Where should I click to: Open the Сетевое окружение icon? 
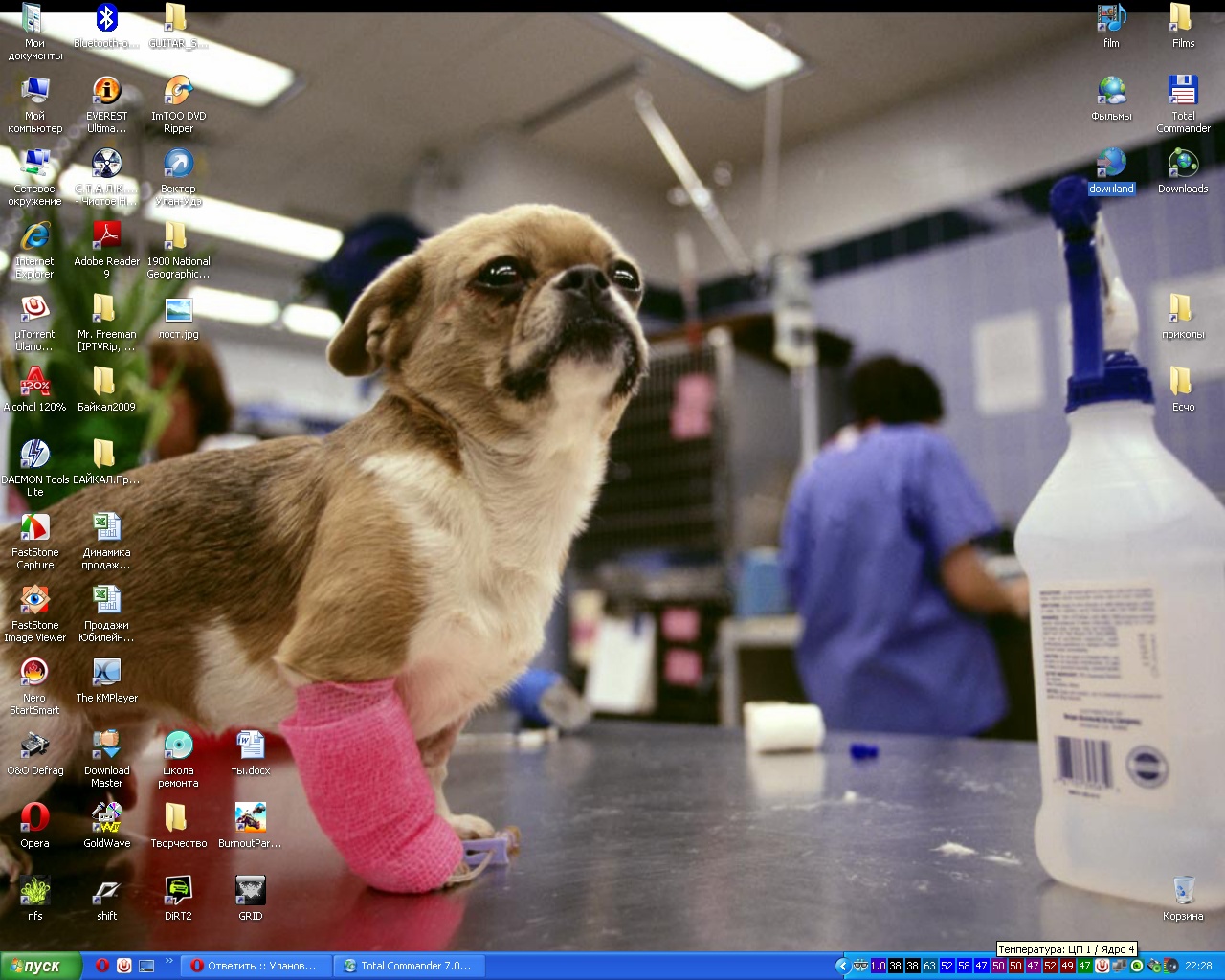tap(34, 177)
